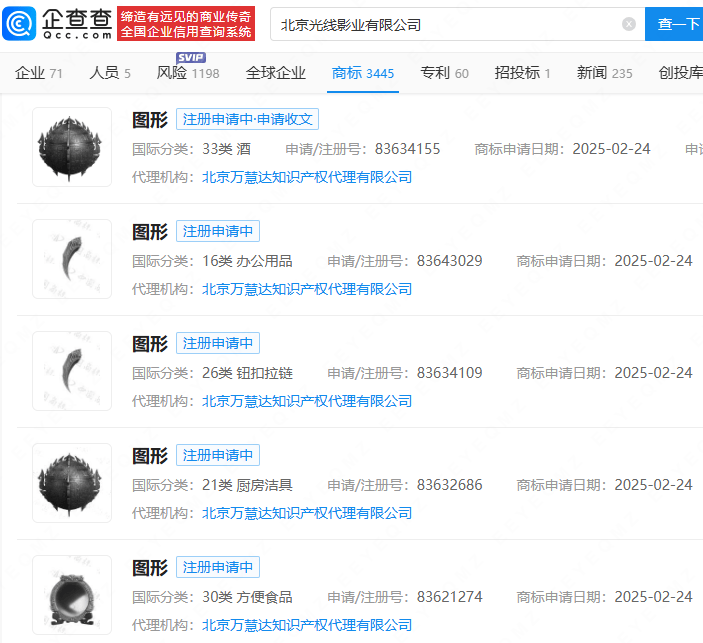Click the 33类 酒 classification text

click(226, 149)
